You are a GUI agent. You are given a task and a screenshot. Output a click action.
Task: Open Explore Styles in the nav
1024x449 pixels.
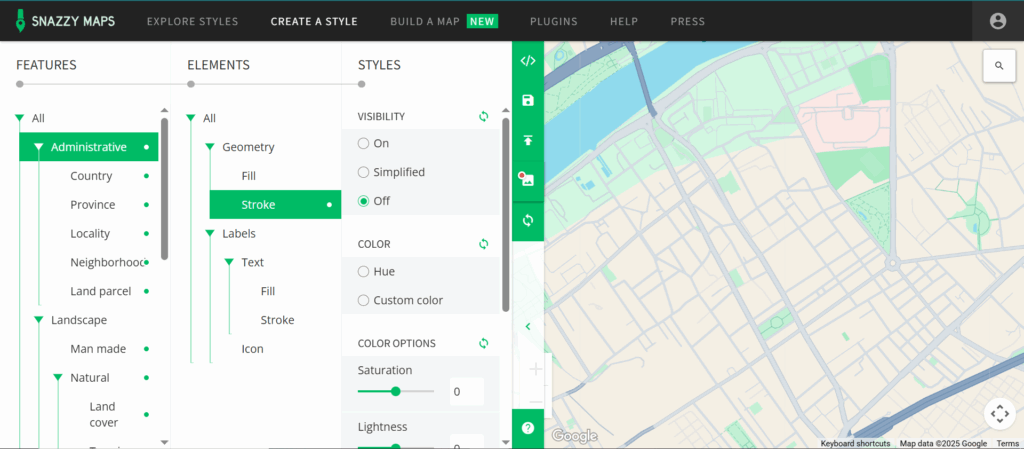tap(193, 22)
